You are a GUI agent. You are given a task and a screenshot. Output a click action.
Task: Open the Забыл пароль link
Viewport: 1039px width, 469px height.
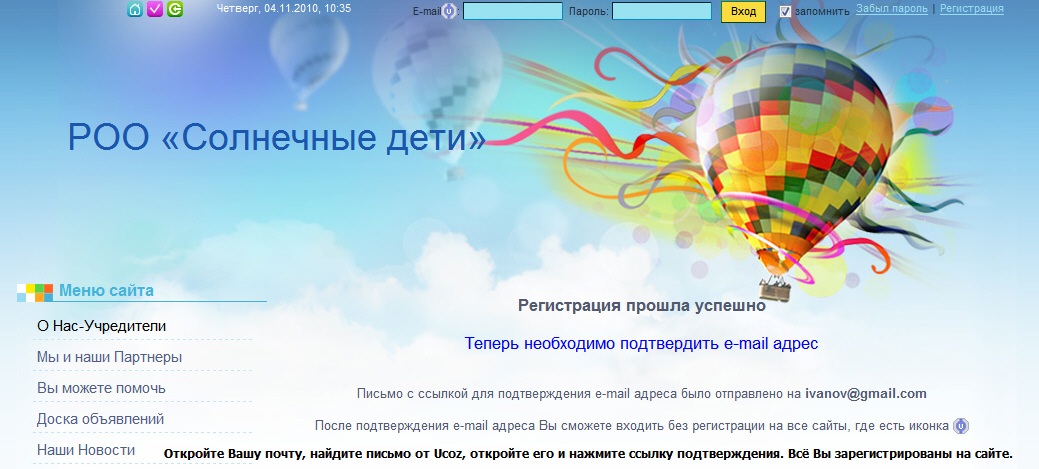[x=892, y=9]
